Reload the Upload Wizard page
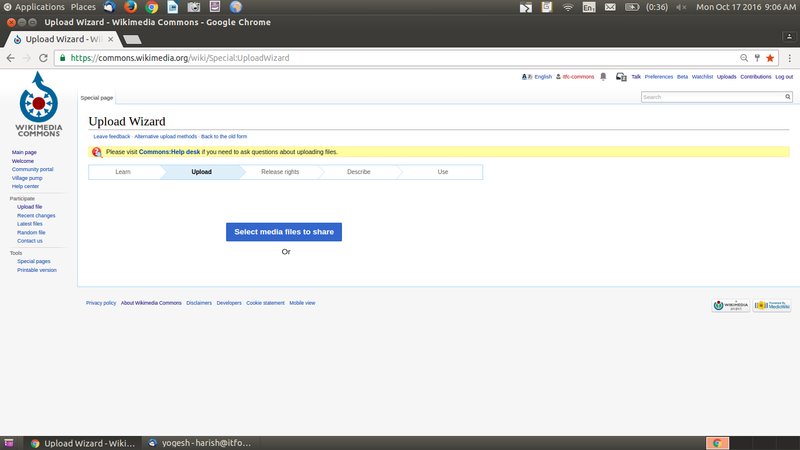 [x=43, y=58]
